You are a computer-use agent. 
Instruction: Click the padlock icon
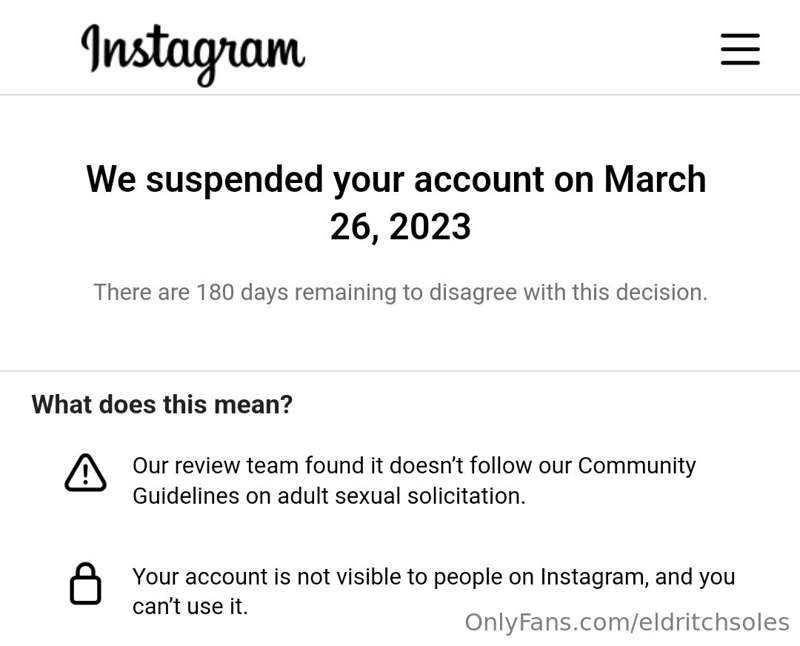tap(85, 584)
